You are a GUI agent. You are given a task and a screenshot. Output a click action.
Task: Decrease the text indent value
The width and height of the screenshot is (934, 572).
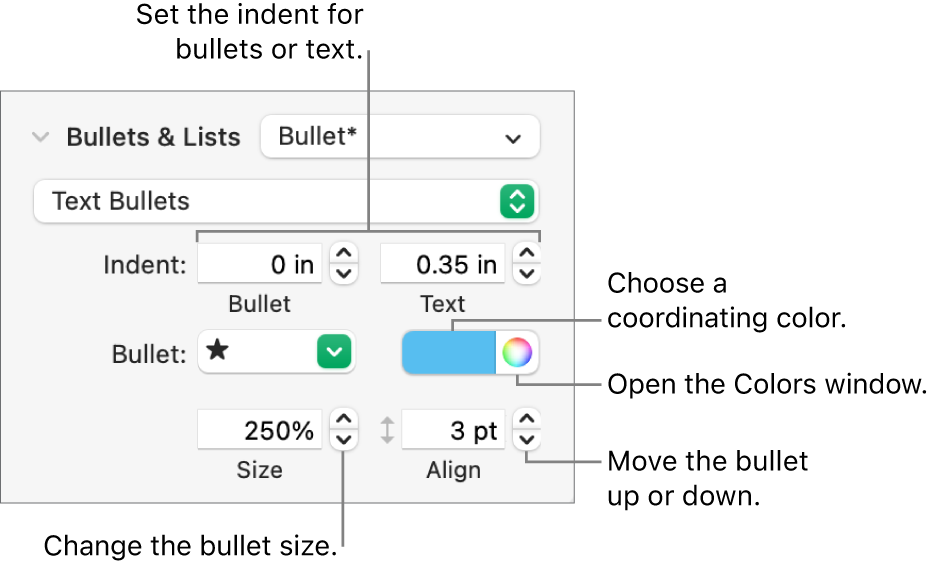[x=526, y=273]
